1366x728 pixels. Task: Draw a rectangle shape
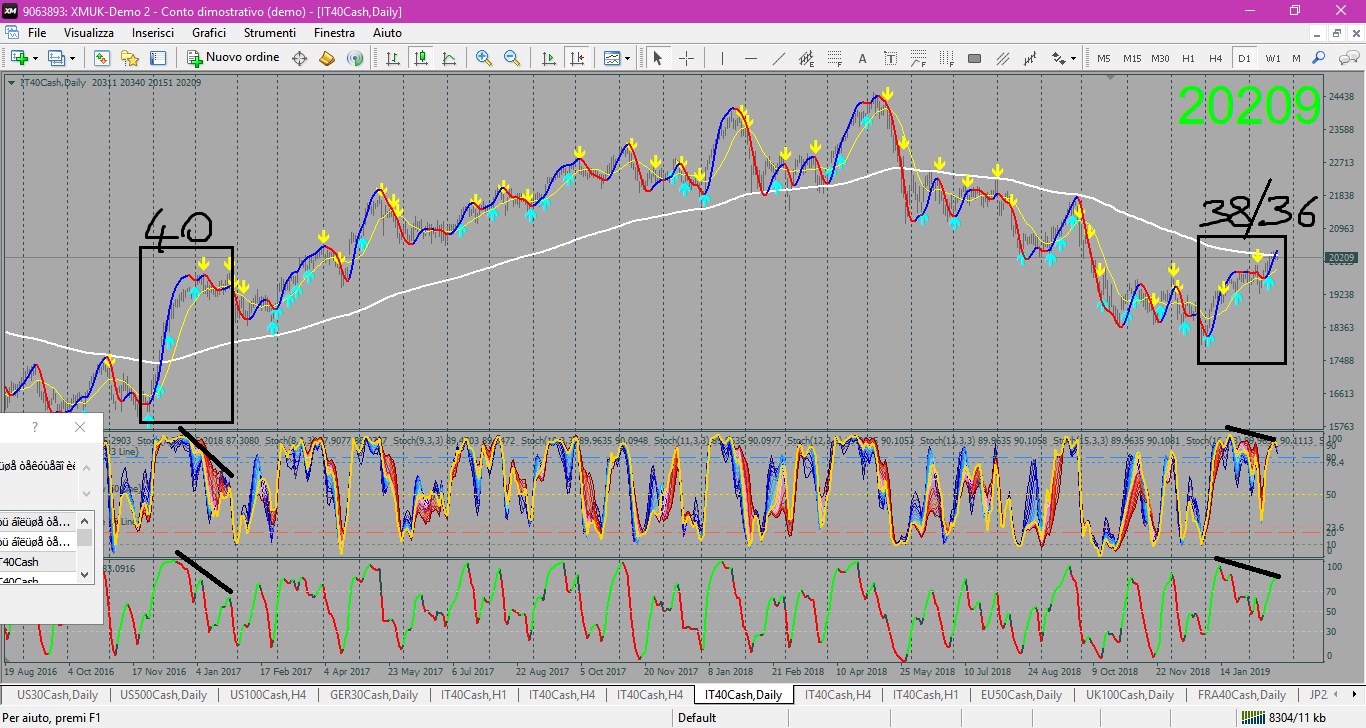[975, 58]
